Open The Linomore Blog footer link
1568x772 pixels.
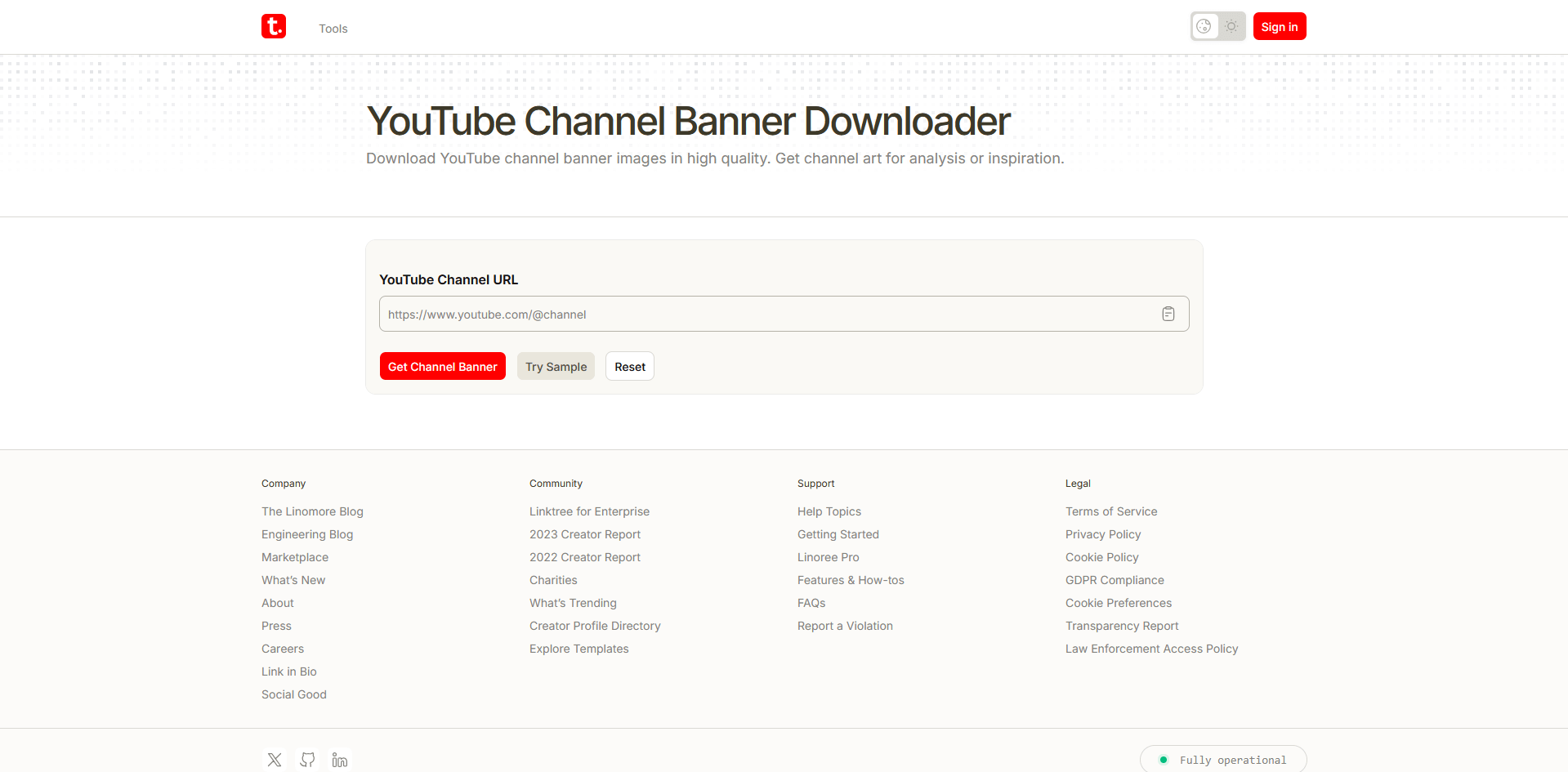point(312,511)
